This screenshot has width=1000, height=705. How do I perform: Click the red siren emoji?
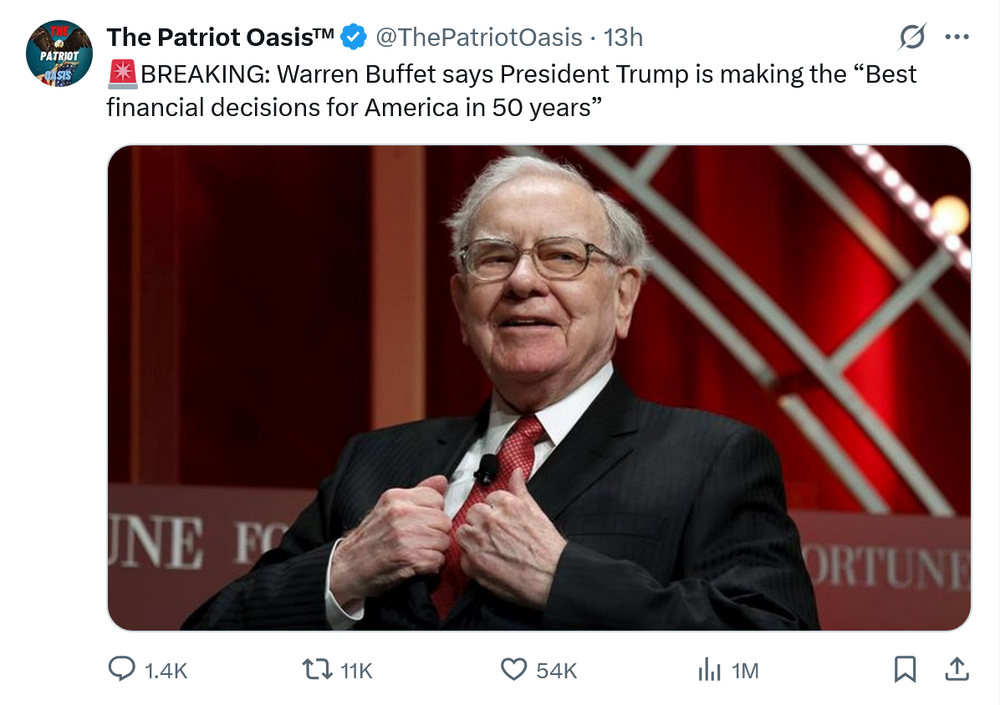(123, 74)
